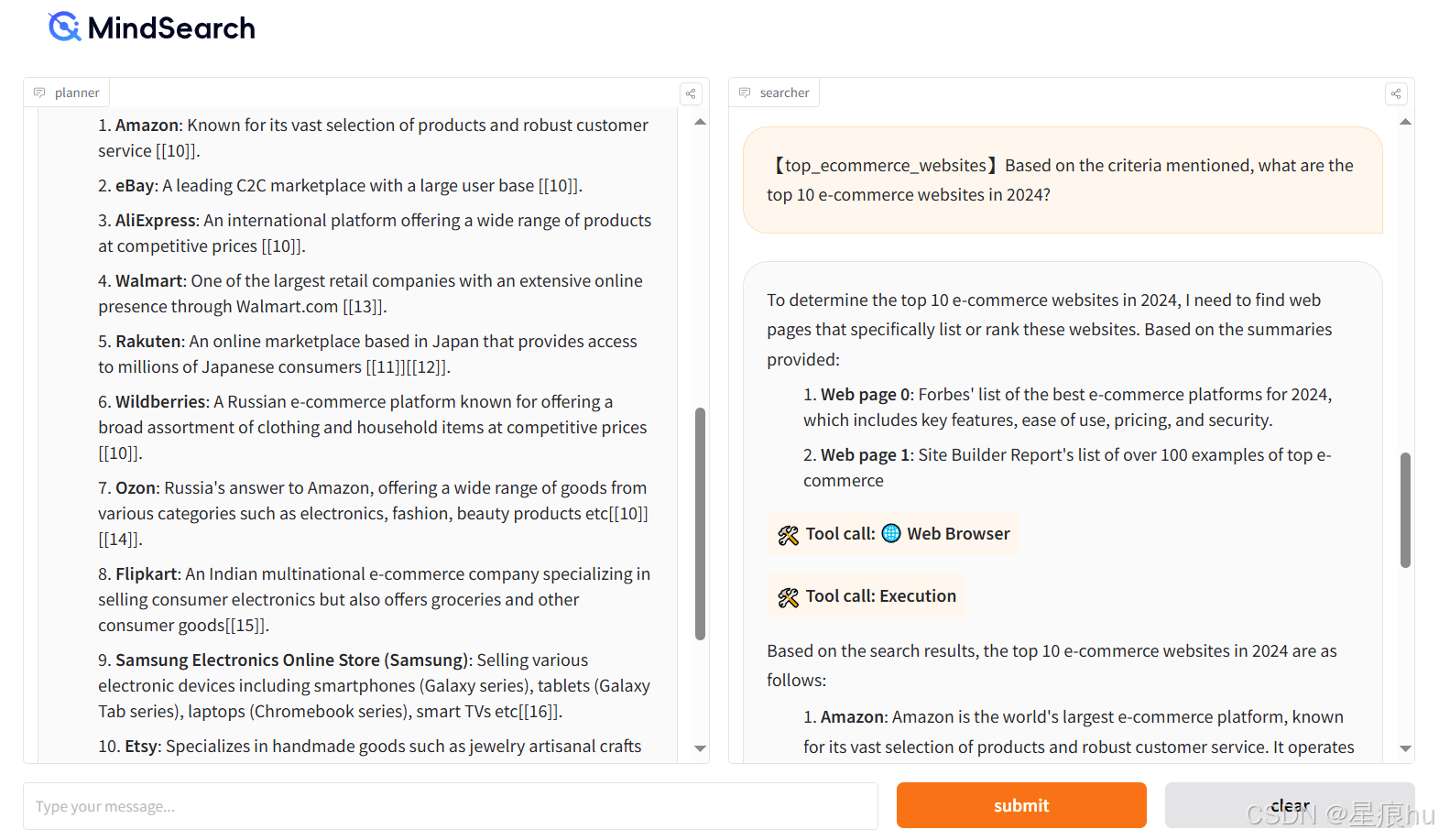Expand the Tool call: Web Browser section
1439x840 pixels.
[x=893, y=534]
